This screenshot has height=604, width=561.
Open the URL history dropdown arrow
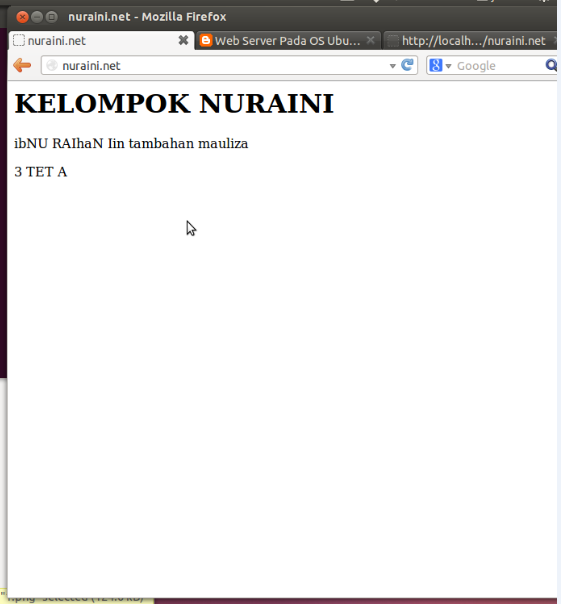[392, 66]
